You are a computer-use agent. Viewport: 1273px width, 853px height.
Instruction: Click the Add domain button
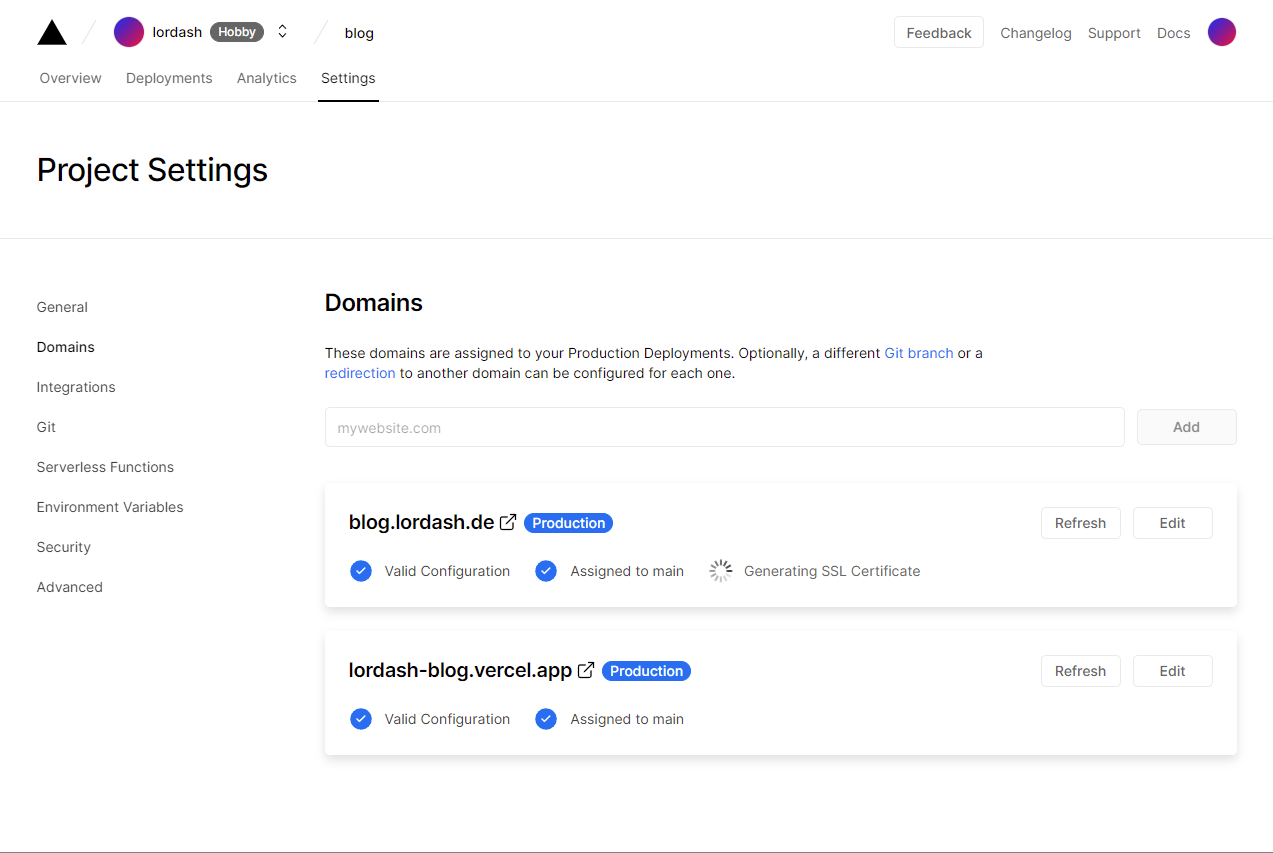point(1187,427)
